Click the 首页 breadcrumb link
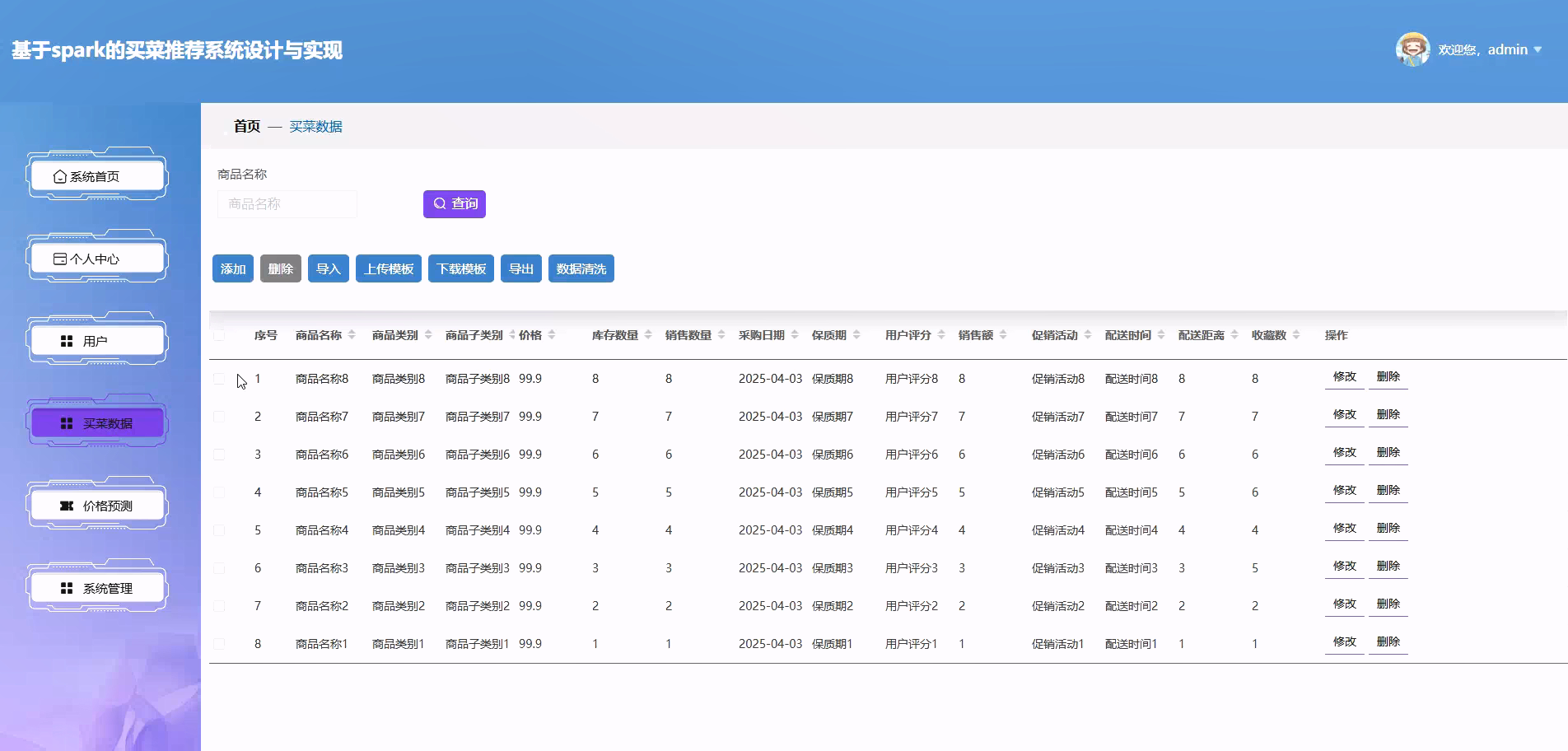The width and height of the screenshot is (1568, 751). point(247,126)
